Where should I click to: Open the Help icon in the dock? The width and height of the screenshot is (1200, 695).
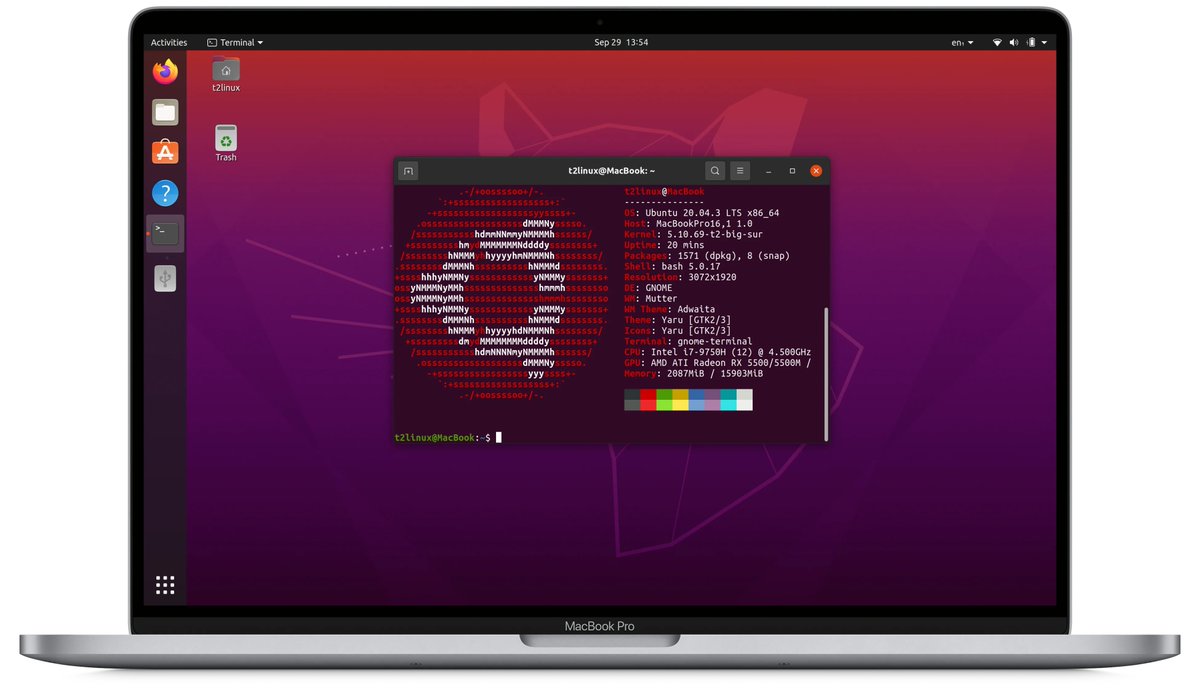(165, 193)
